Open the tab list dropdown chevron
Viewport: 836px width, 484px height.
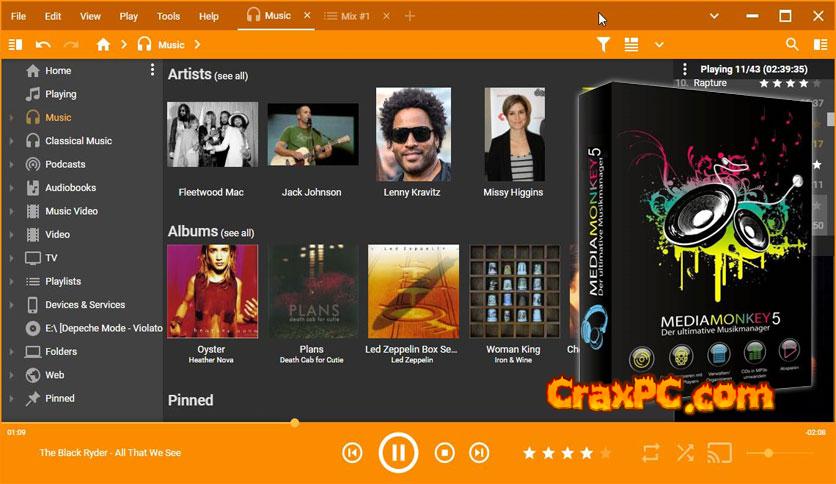714,16
